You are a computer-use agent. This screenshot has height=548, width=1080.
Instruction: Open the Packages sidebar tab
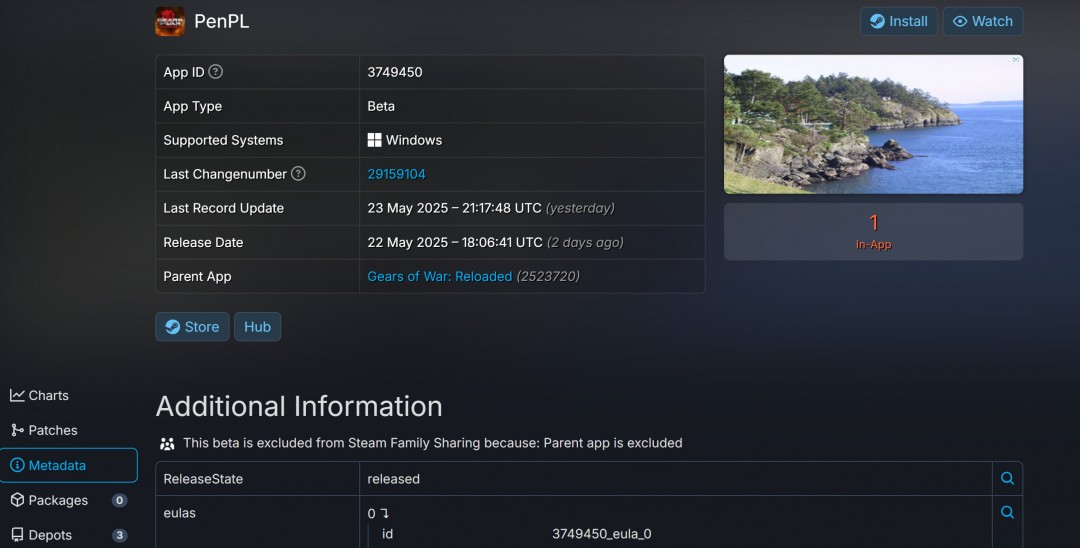click(x=58, y=500)
